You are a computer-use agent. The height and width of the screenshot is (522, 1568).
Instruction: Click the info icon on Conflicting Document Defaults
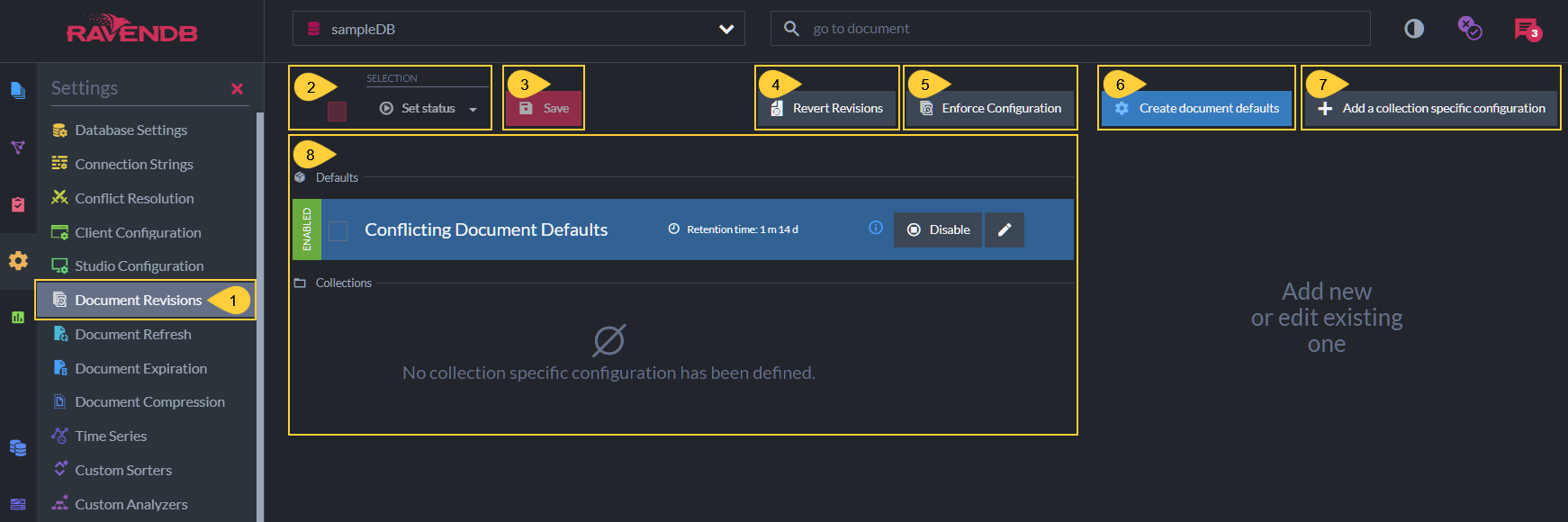click(x=876, y=228)
